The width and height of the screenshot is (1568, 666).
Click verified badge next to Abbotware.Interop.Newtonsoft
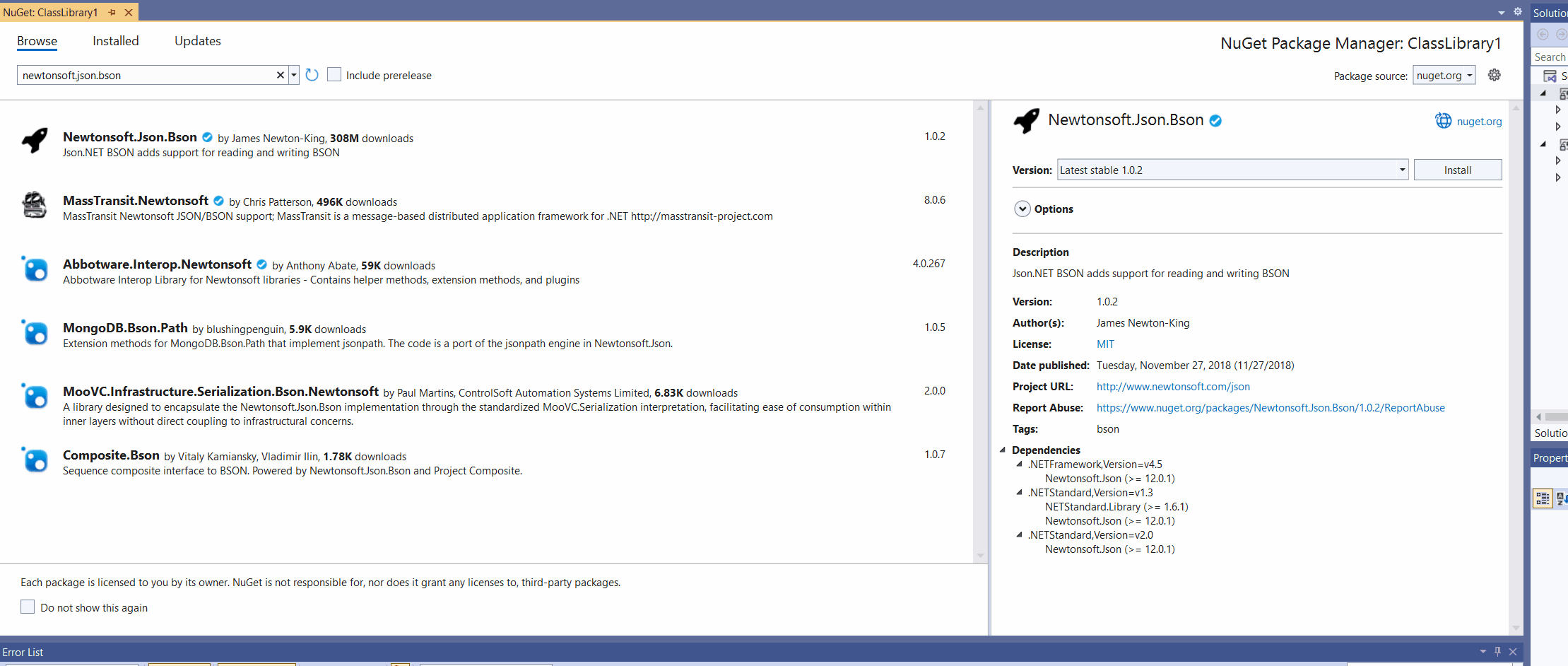coord(261,264)
